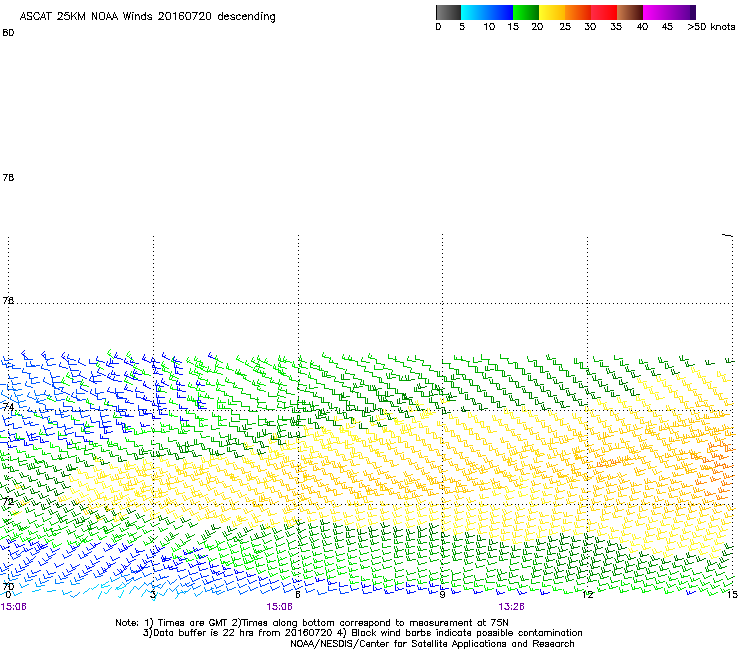Click the NOAA/NESDIS Center for Satellite Applications credit
This screenshot has width=740, height=650.
pyautogui.click(x=432, y=644)
